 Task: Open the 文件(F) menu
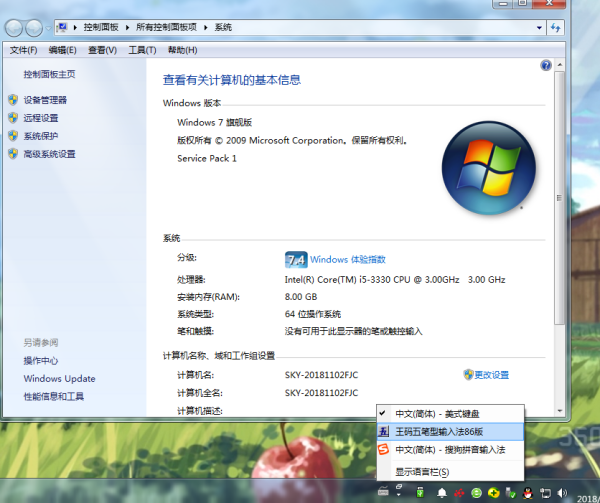pyautogui.click(x=23, y=50)
